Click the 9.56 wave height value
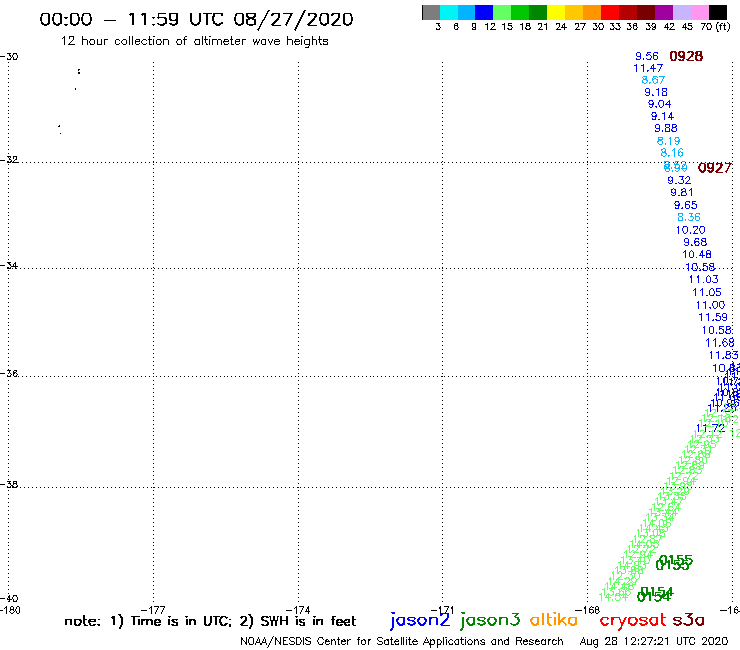This screenshot has height=650, width=740. point(647,56)
